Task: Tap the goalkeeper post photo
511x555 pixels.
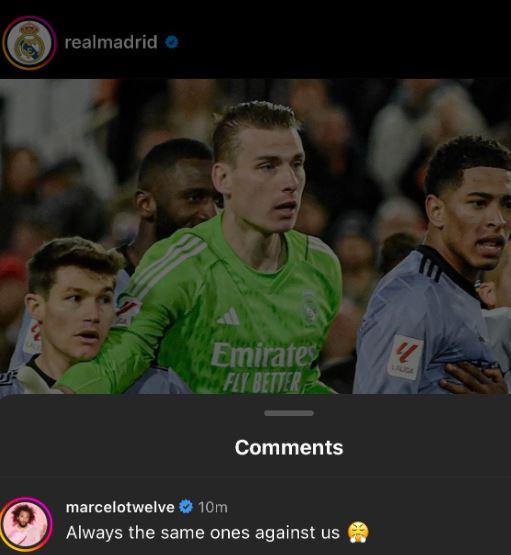Action: (x=256, y=236)
